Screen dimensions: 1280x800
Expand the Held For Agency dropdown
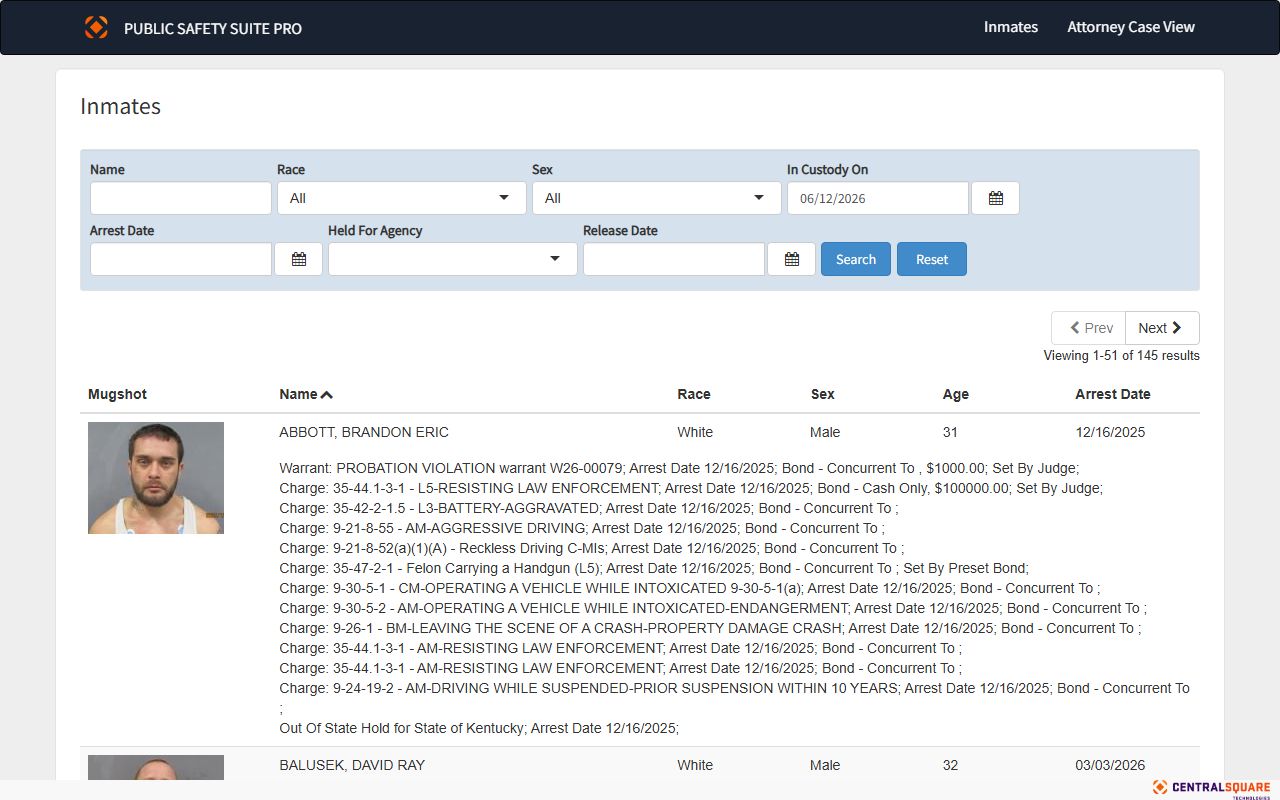453,259
